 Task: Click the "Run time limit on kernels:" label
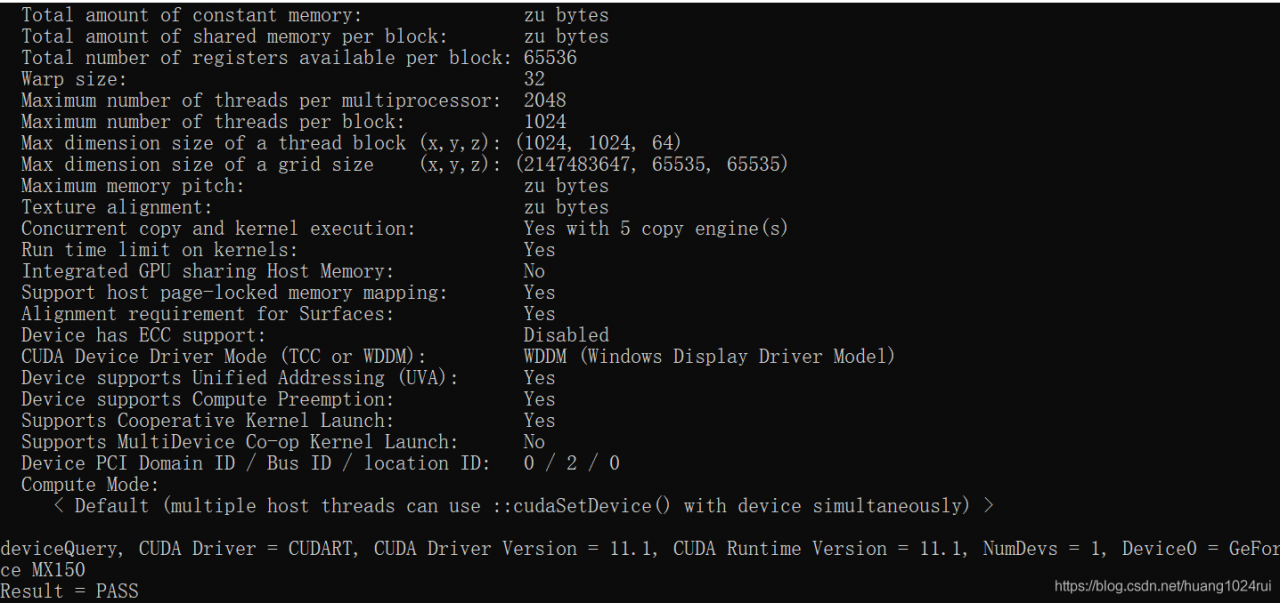(160, 250)
